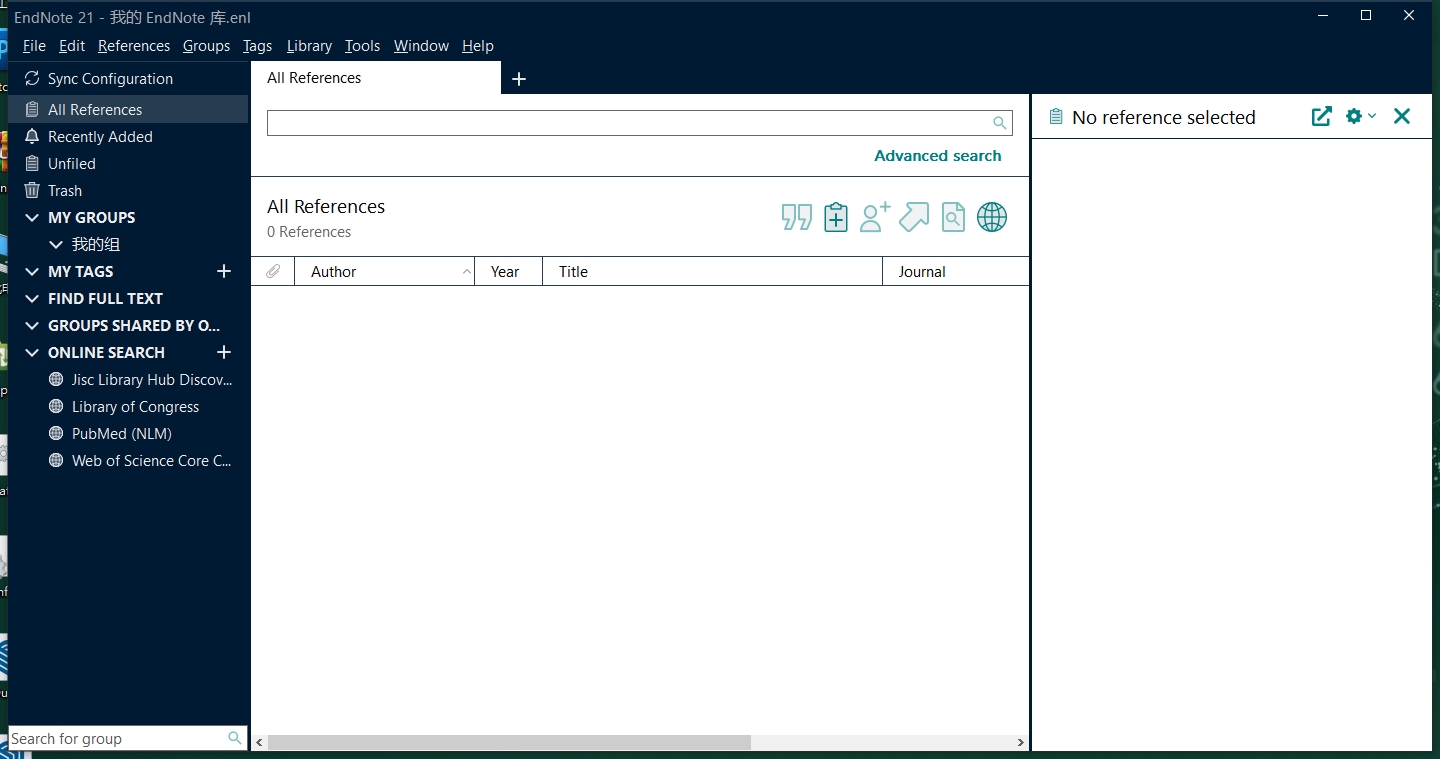Screen dimensions: 1440x759
Task: Click the paperclip attachment column header
Action: click(x=273, y=271)
